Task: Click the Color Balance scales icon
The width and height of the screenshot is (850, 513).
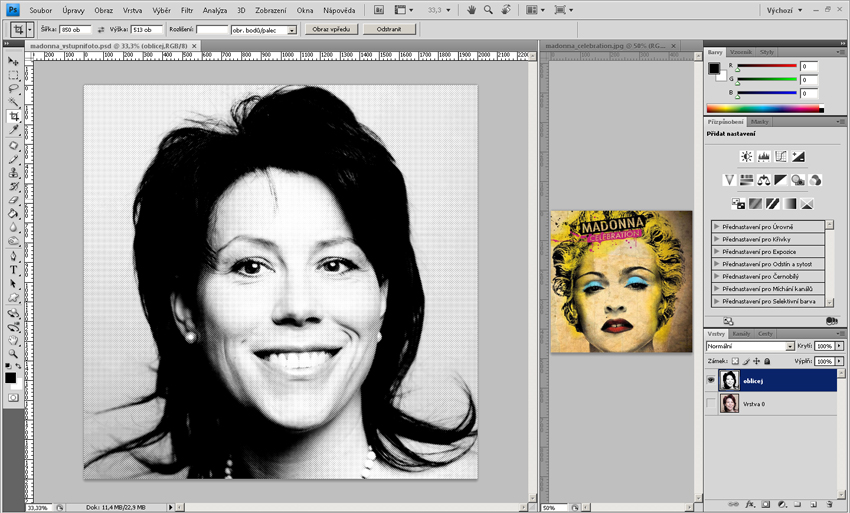Action: tap(764, 180)
